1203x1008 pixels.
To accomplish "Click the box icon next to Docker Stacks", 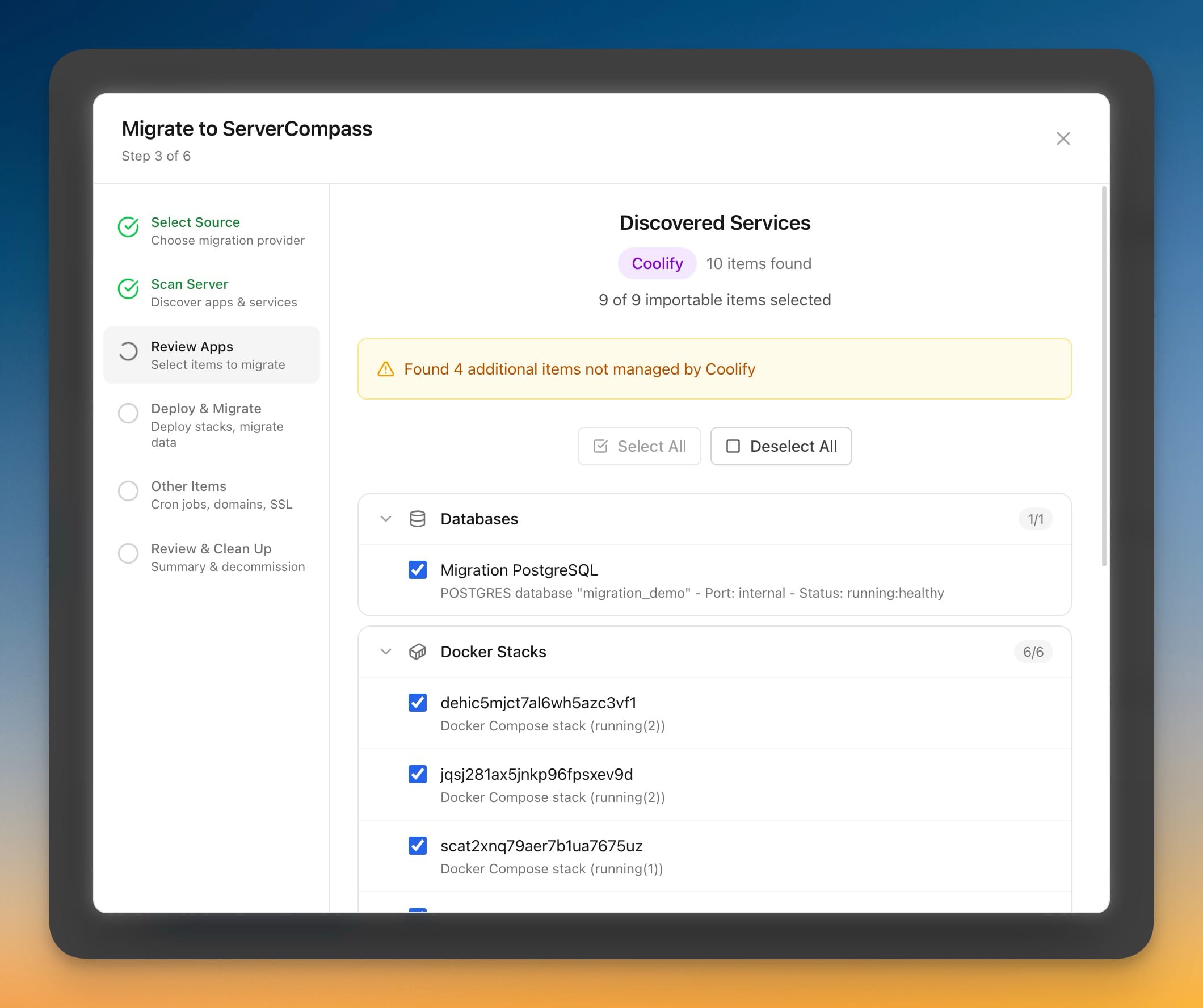I will [x=418, y=652].
